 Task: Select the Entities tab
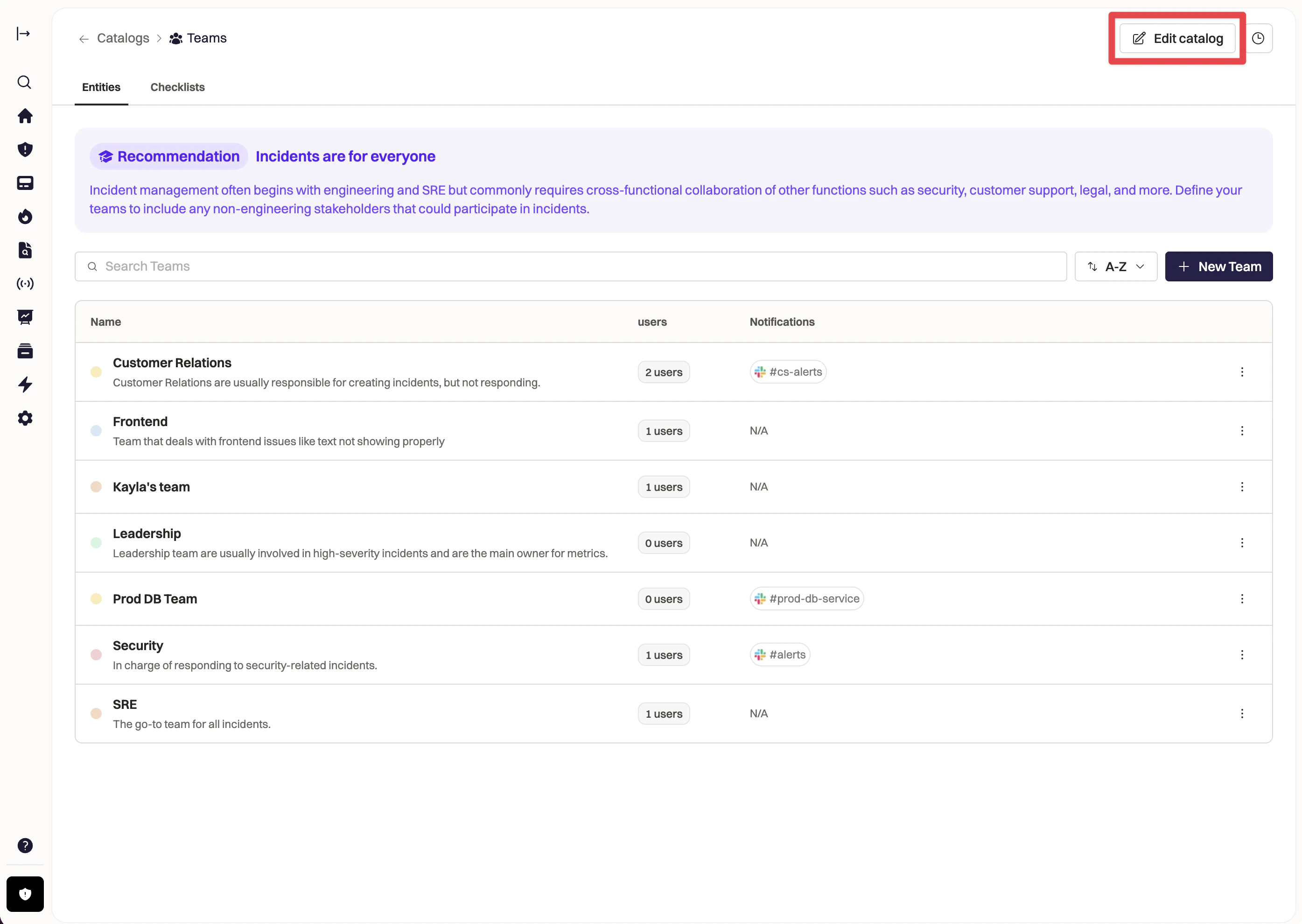[101, 87]
